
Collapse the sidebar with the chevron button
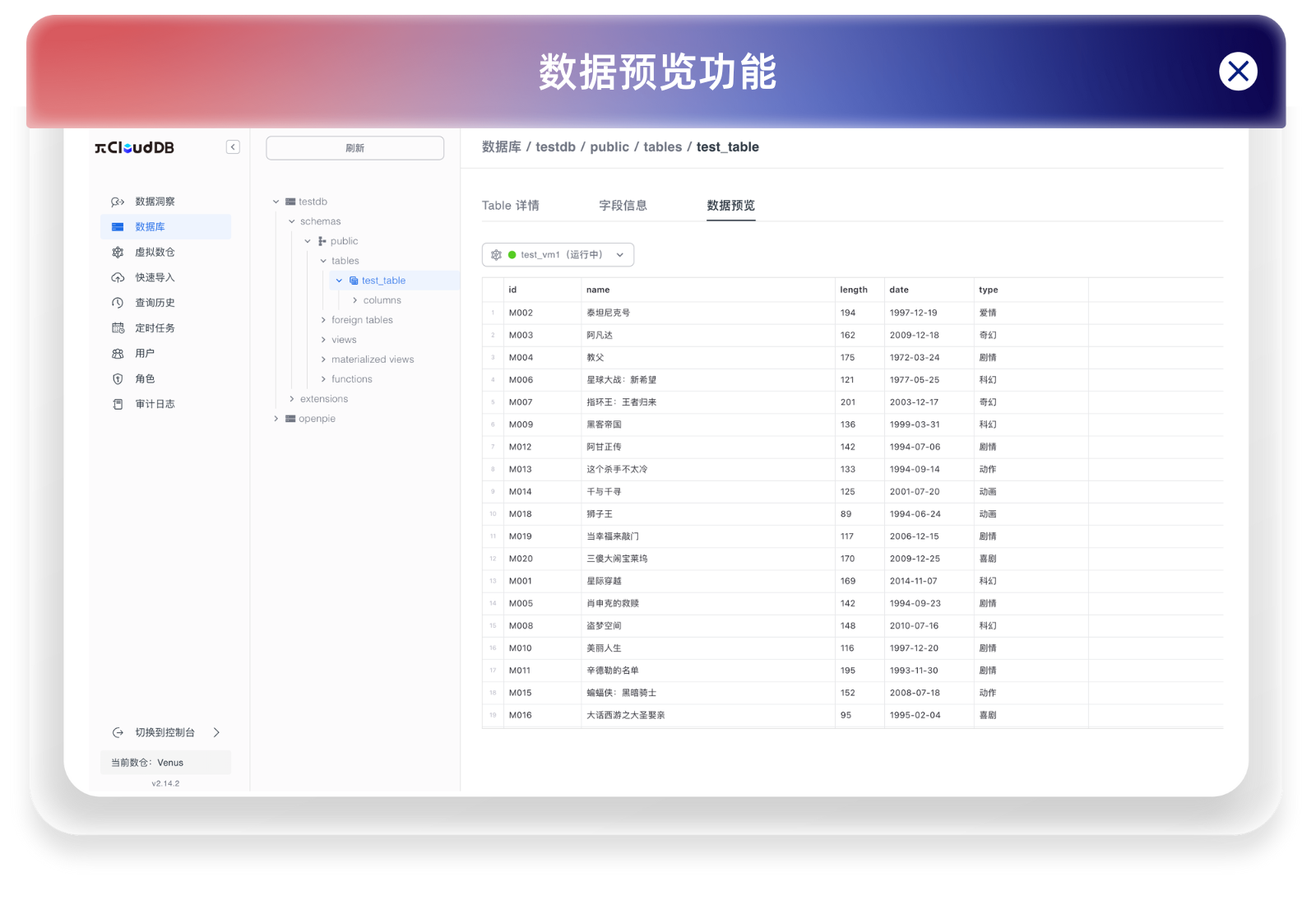pos(233,147)
